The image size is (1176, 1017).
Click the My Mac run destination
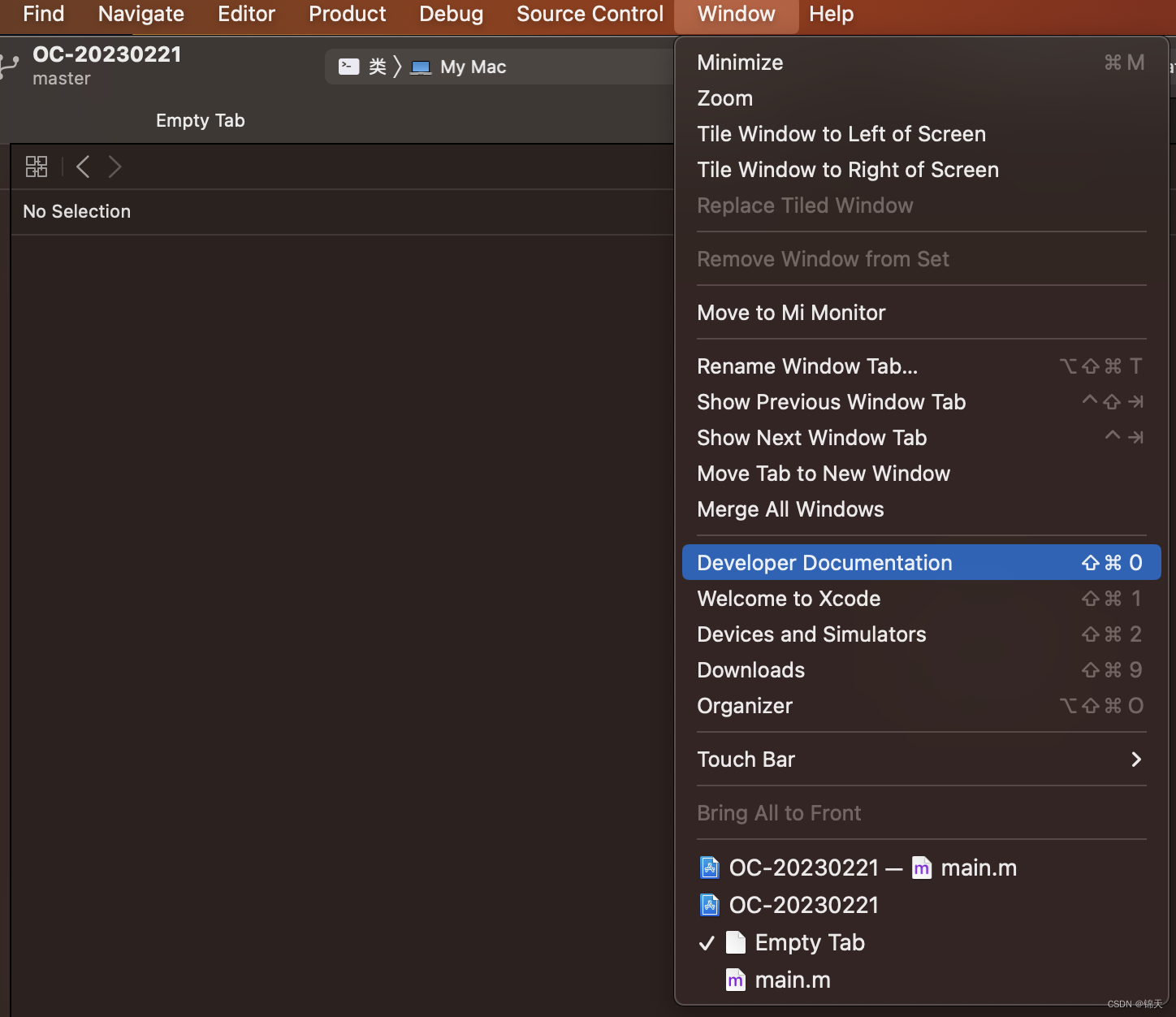pos(473,67)
